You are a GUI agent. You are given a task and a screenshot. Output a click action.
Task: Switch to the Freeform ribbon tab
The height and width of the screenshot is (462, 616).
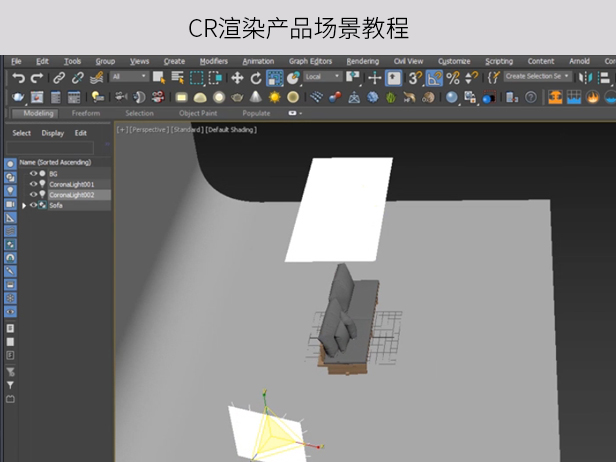click(86, 113)
